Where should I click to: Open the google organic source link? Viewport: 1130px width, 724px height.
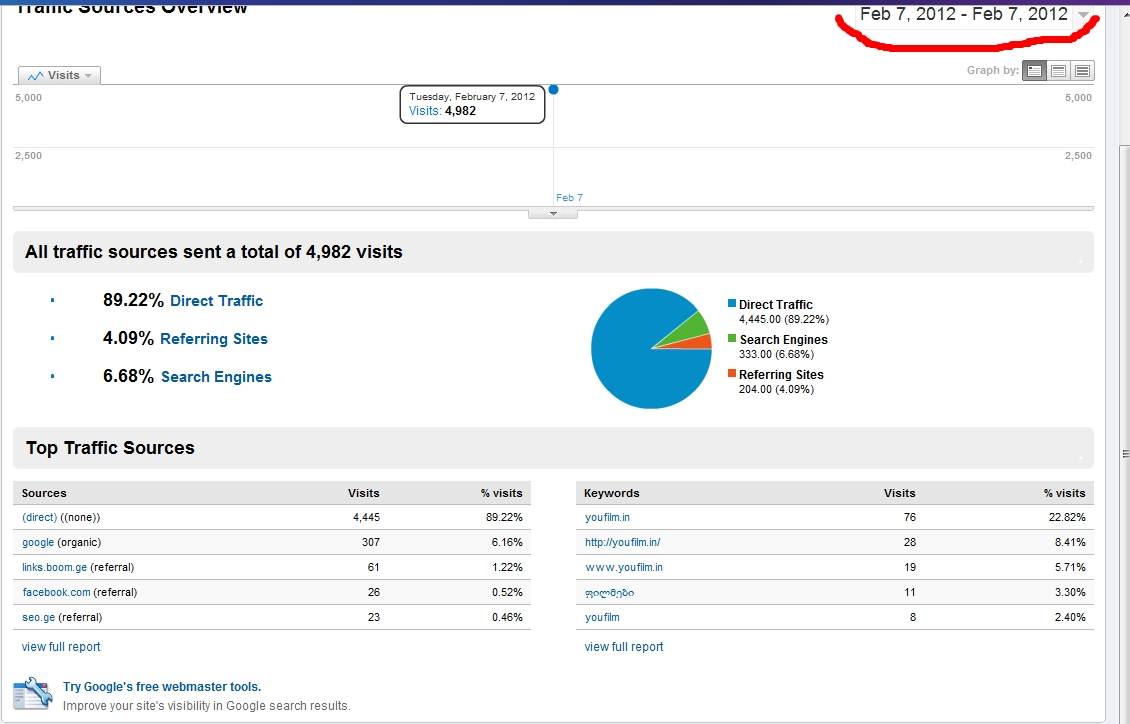[38, 542]
